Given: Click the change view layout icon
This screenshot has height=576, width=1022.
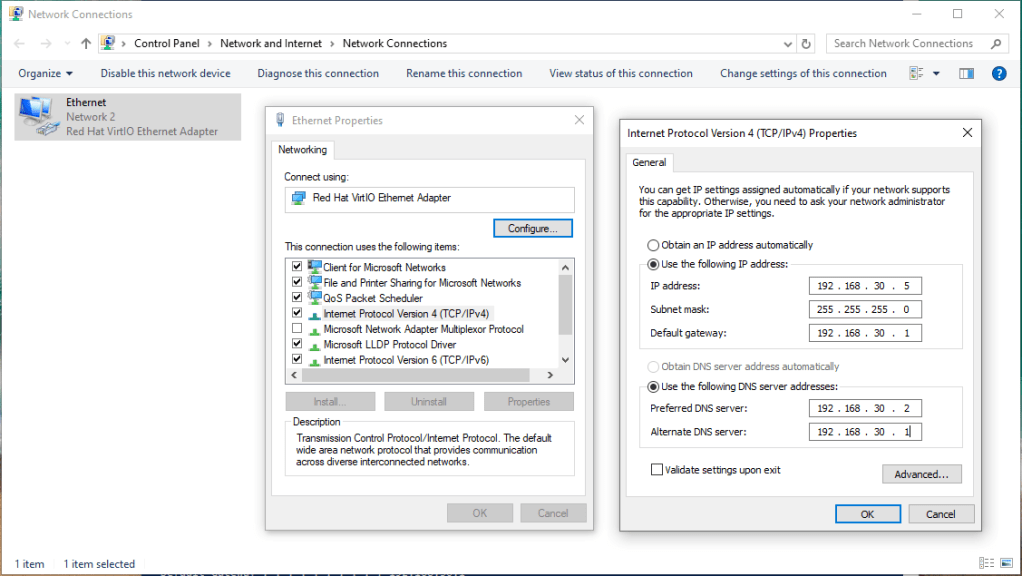Looking at the screenshot, I should coord(916,73).
